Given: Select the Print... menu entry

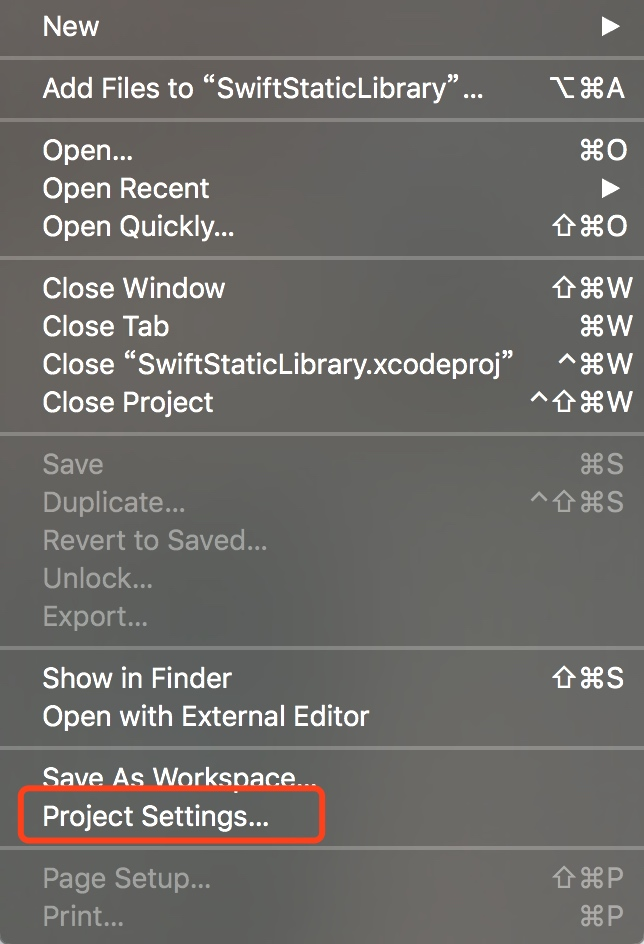Looking at the screenshot, I should point(83,916).
